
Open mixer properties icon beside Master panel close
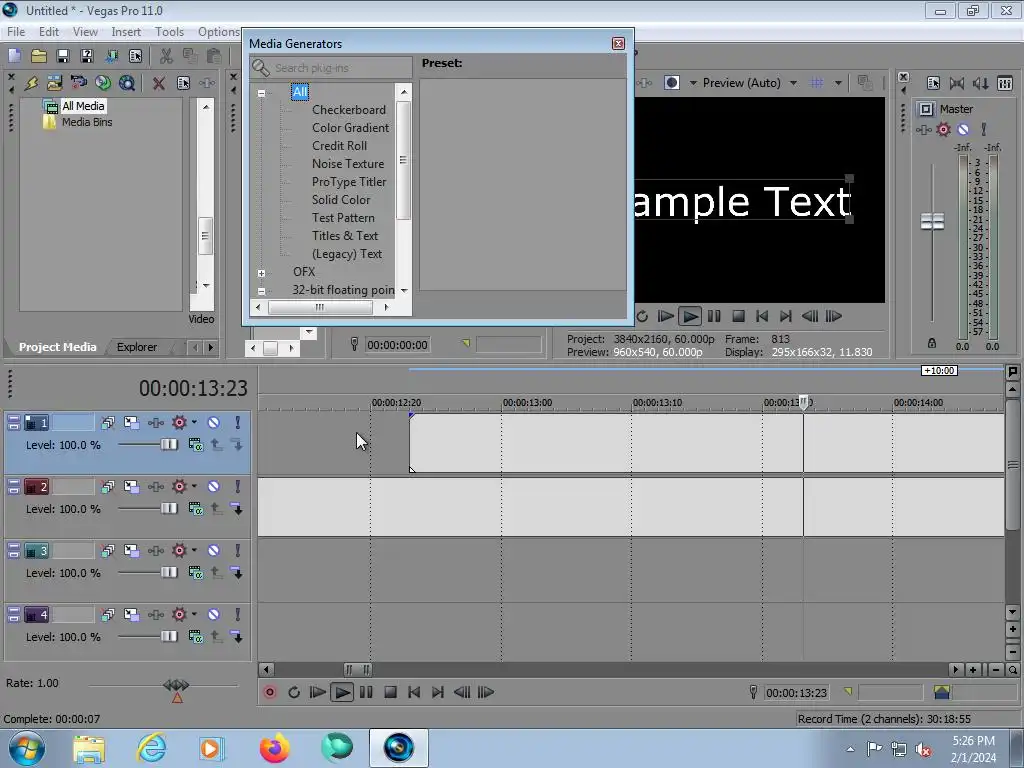point(933,83)
